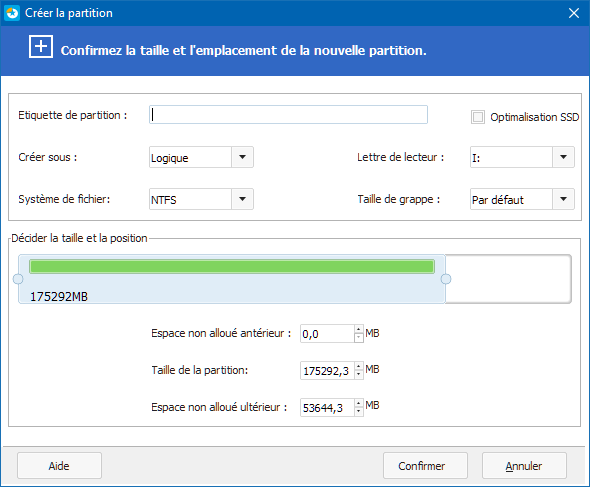Click the app logo in title bar
This screenshot has width=590, height=487.
click(x=12, y=13)
